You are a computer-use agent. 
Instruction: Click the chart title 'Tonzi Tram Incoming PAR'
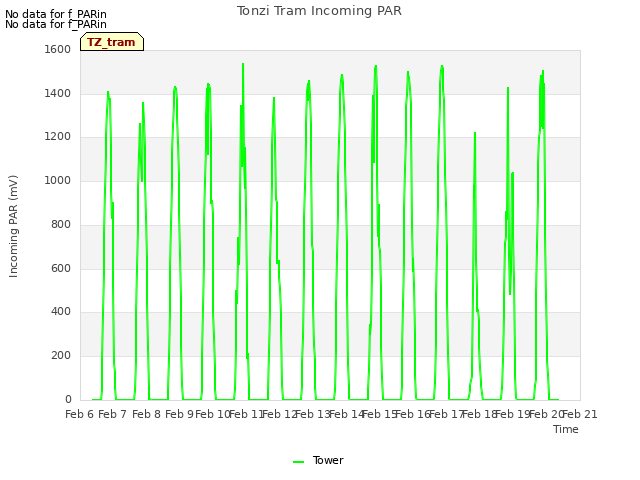[319, 11]
